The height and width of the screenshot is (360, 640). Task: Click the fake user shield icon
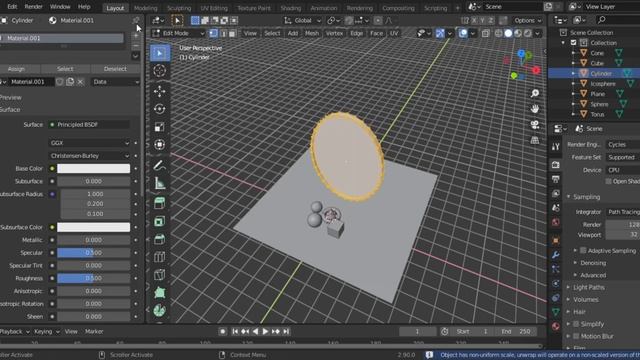click(x=60, y=82)
